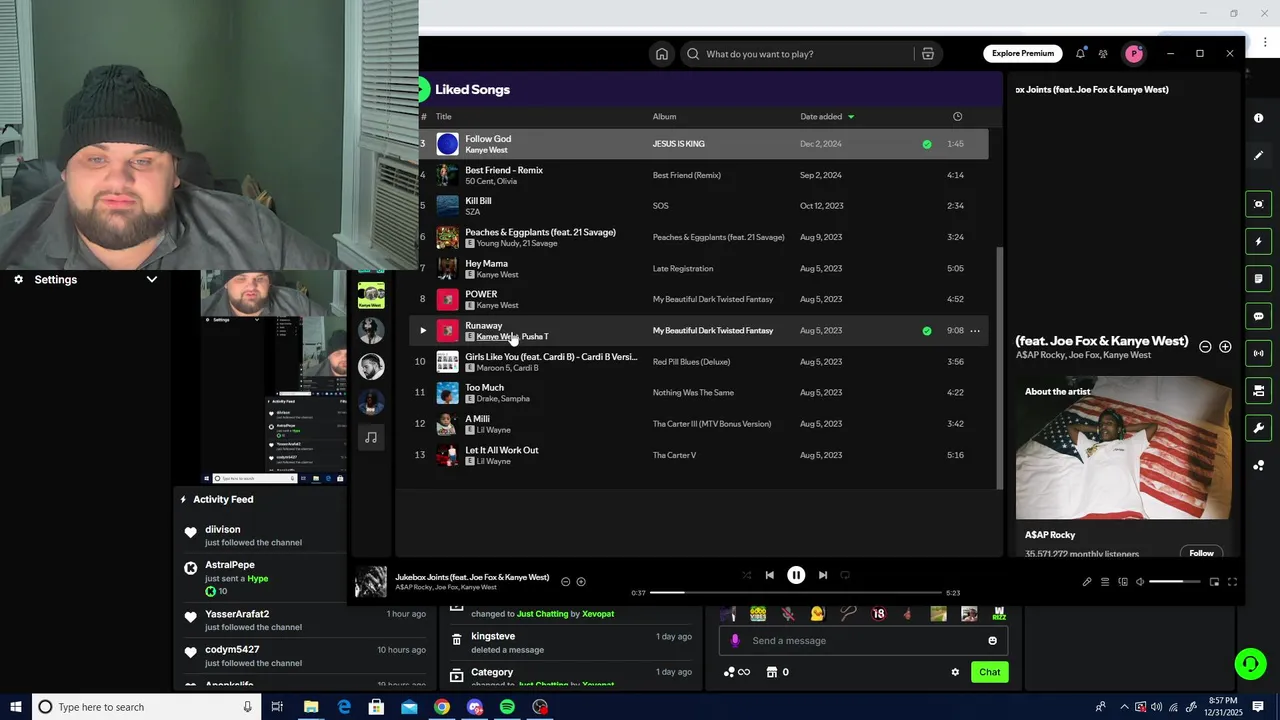Click camera icon in right sidebar
Image resolution: width=1280 pixels, height=720 pixels.
1259,204
